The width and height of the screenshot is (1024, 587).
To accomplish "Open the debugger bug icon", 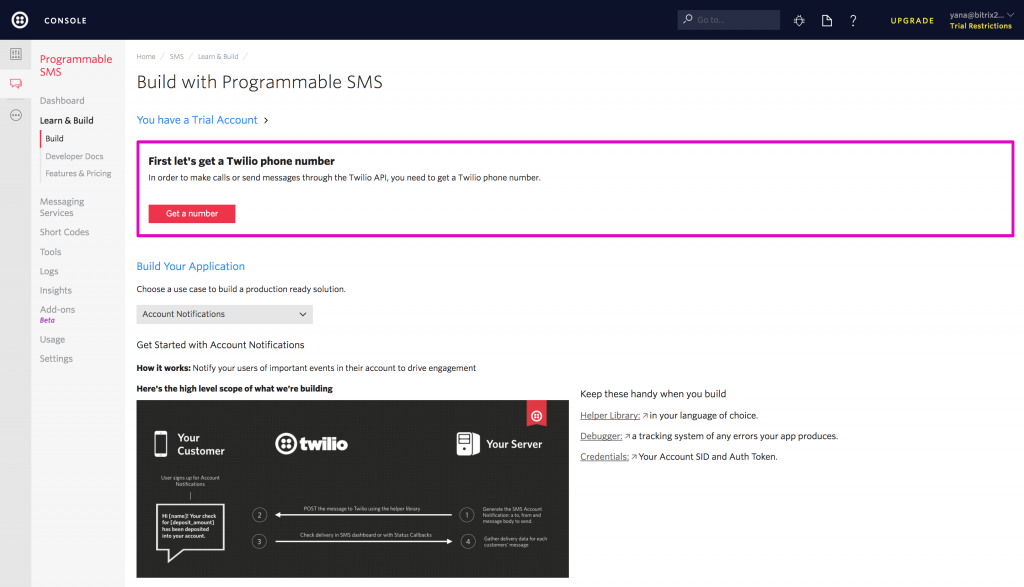I will 799,21.
